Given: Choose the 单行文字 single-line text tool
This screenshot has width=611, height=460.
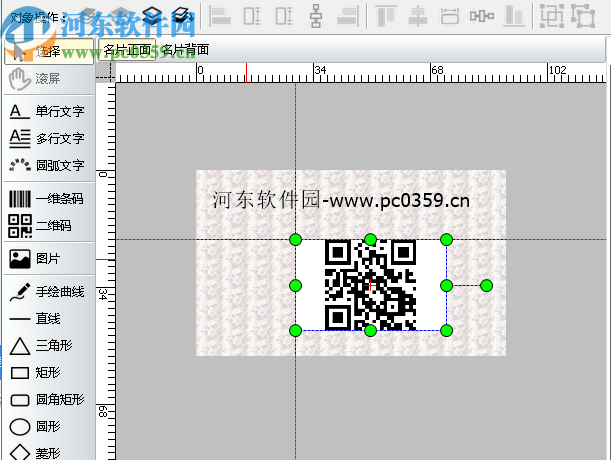Looking at the screenshot, I should coord(49,111).
